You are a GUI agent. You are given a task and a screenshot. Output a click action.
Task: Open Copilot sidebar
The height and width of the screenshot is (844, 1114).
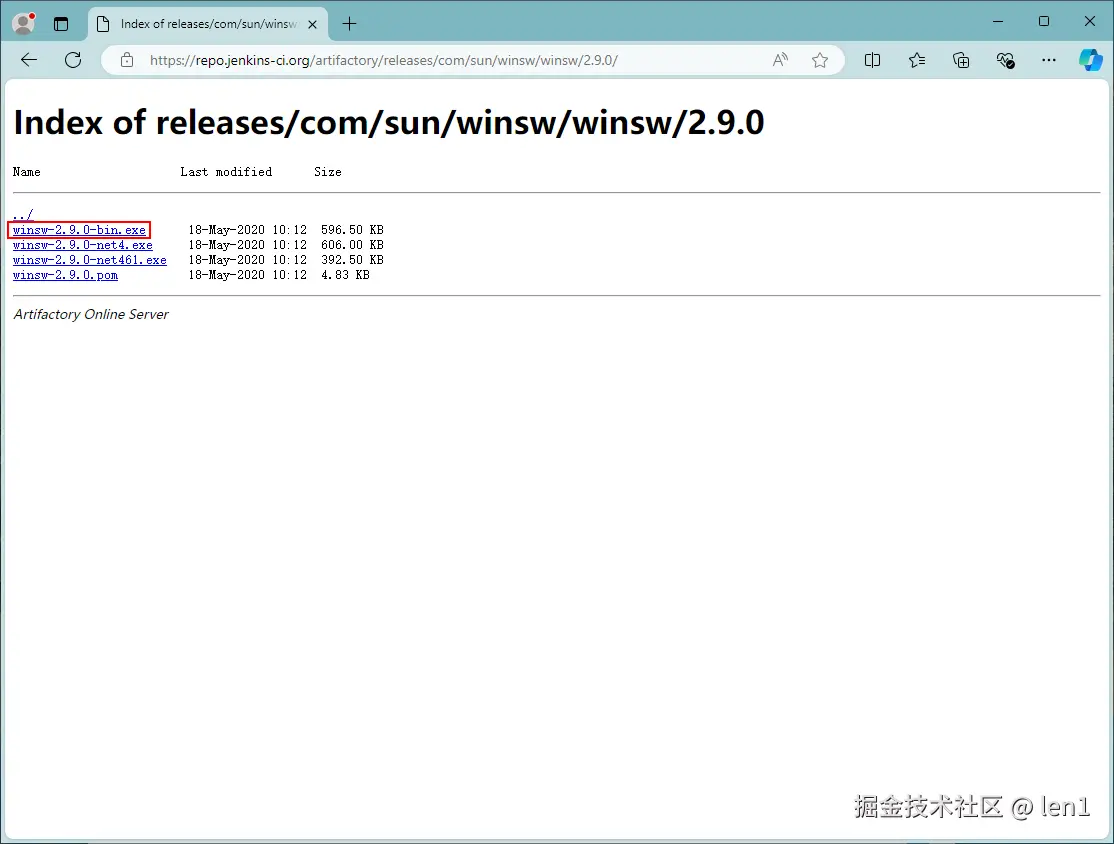click(x=1091, y=60)
